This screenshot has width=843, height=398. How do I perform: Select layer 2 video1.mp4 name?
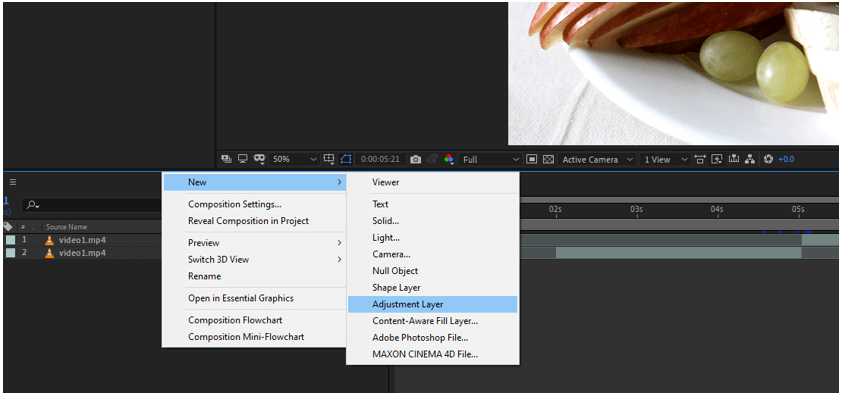tap(82, 253)
